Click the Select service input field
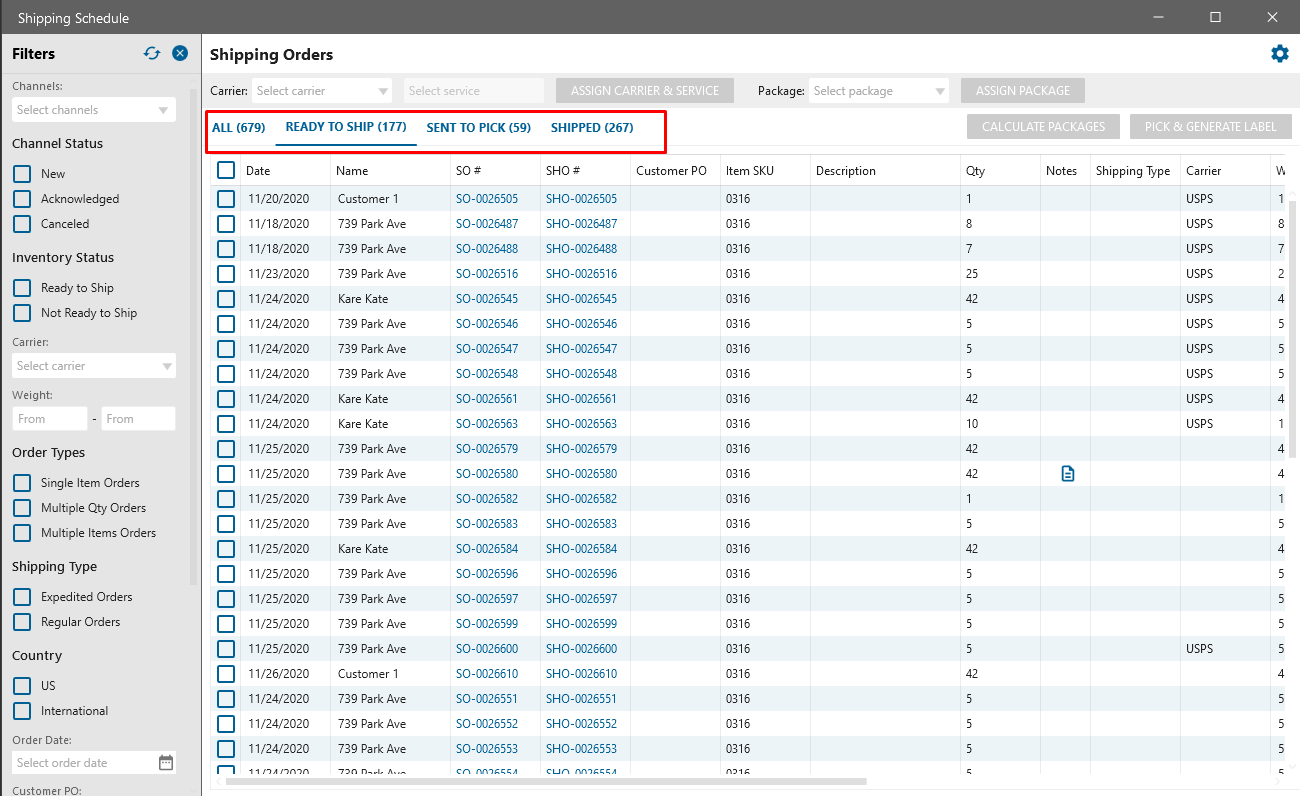1300x796 pixels. tap(474, 91)
